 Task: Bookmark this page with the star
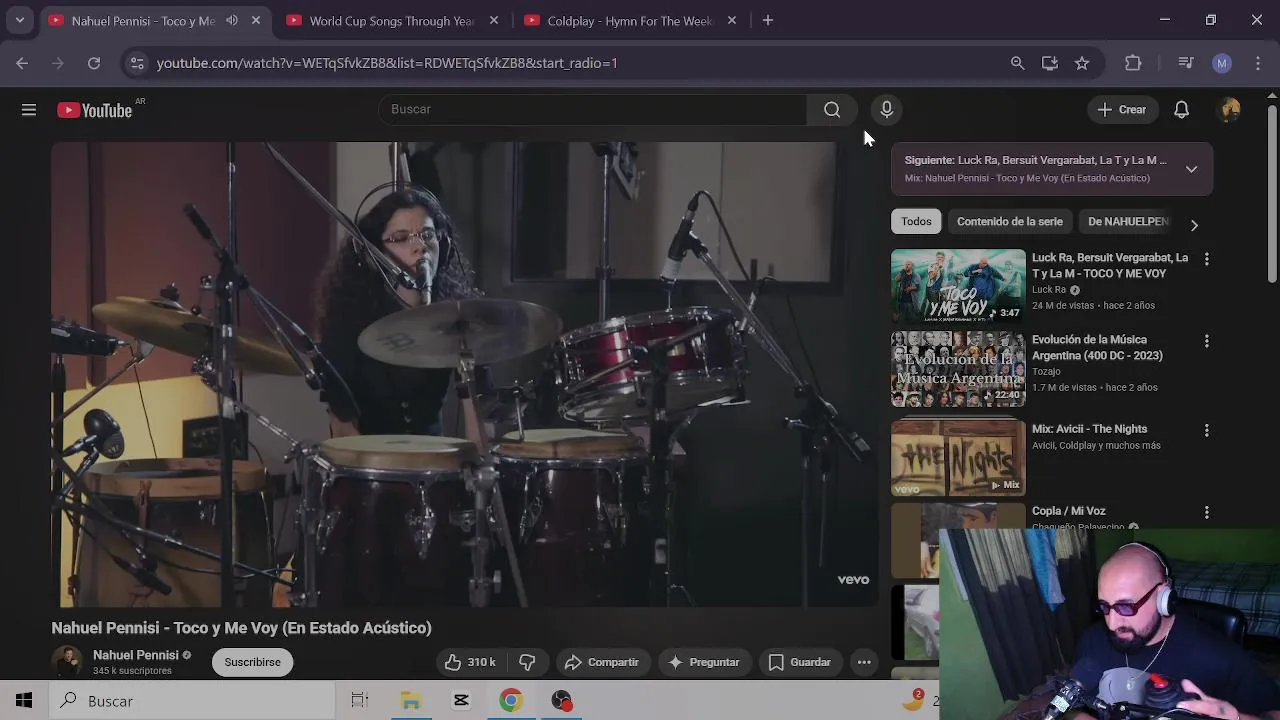click(x=1082, y=63)
